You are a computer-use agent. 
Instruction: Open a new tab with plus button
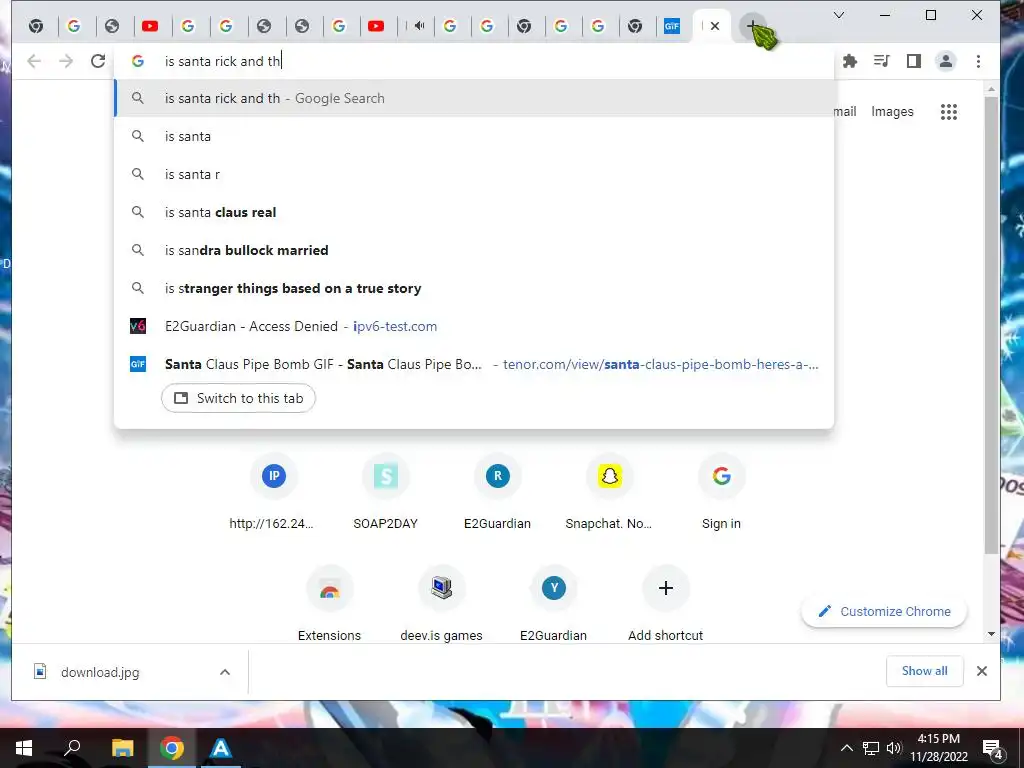(752, 26)
